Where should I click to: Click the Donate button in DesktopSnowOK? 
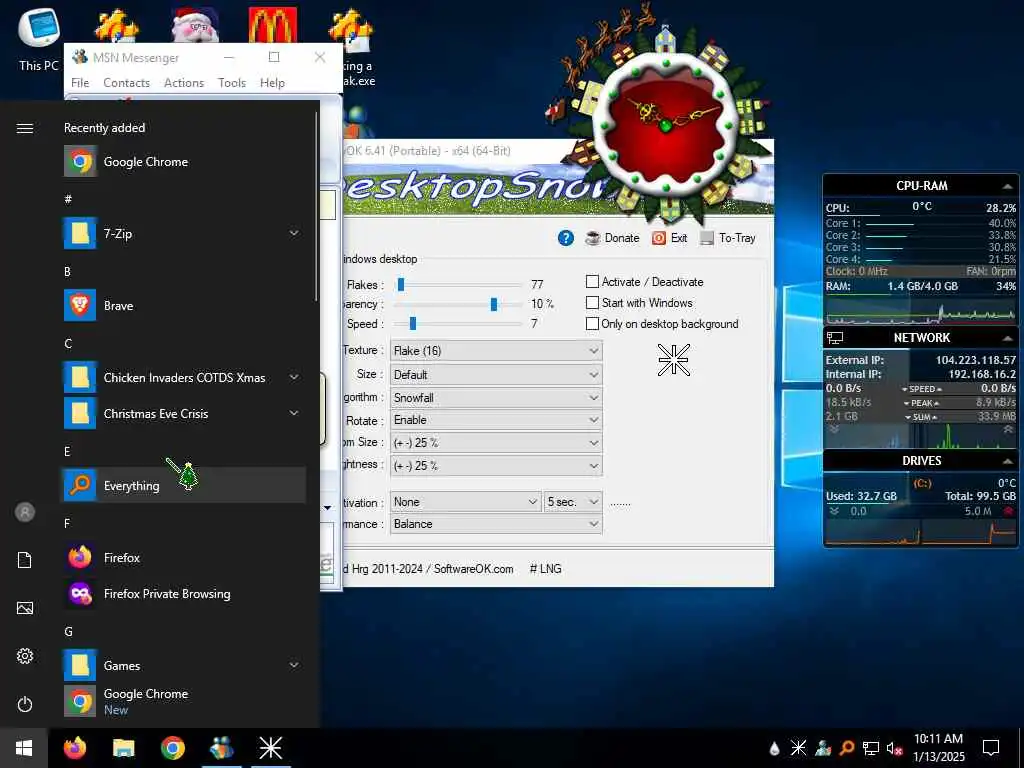pyautogui.click(x=613, y=238)
